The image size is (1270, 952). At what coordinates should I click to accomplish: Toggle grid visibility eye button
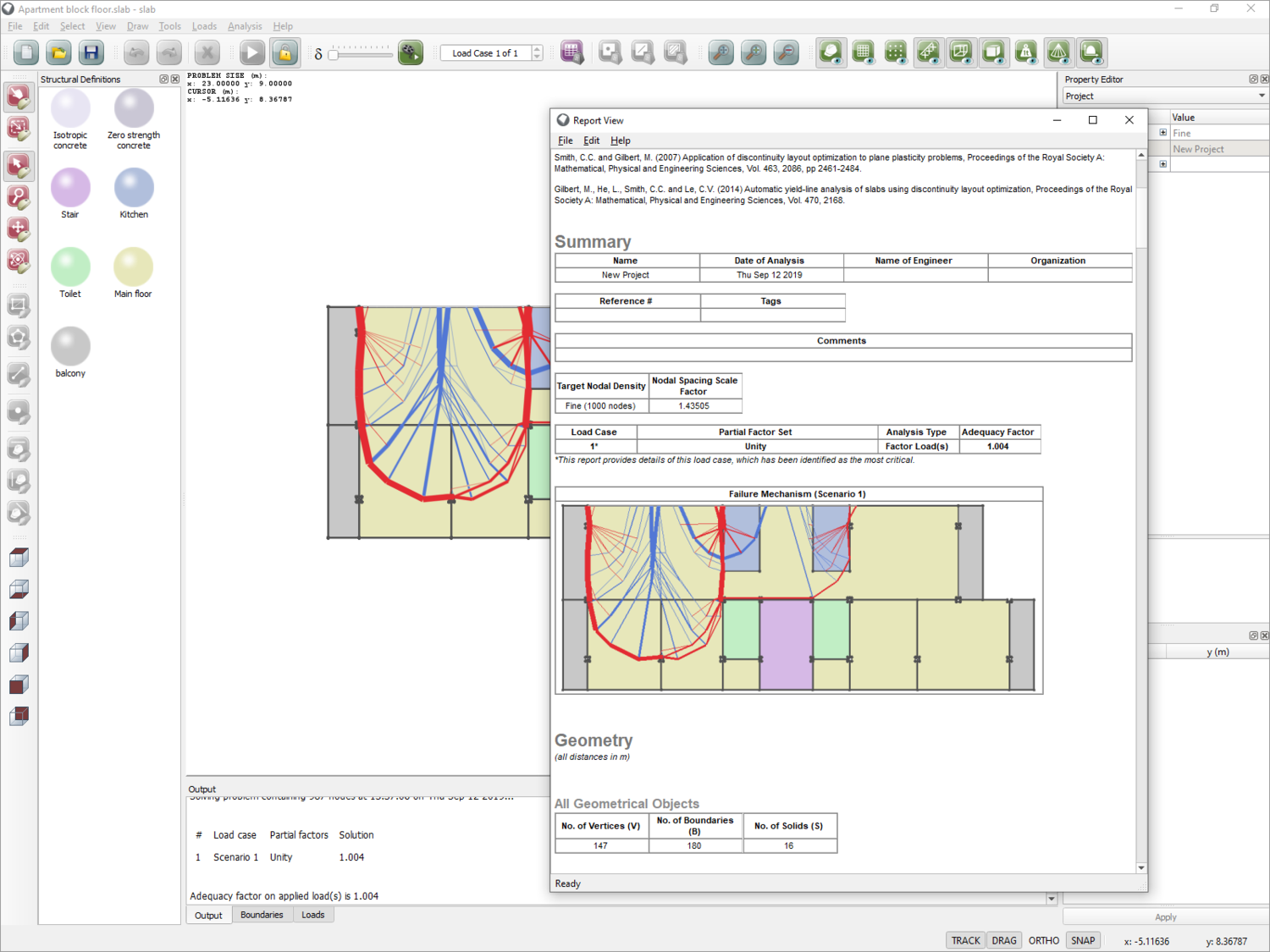[x=864, y=52]
